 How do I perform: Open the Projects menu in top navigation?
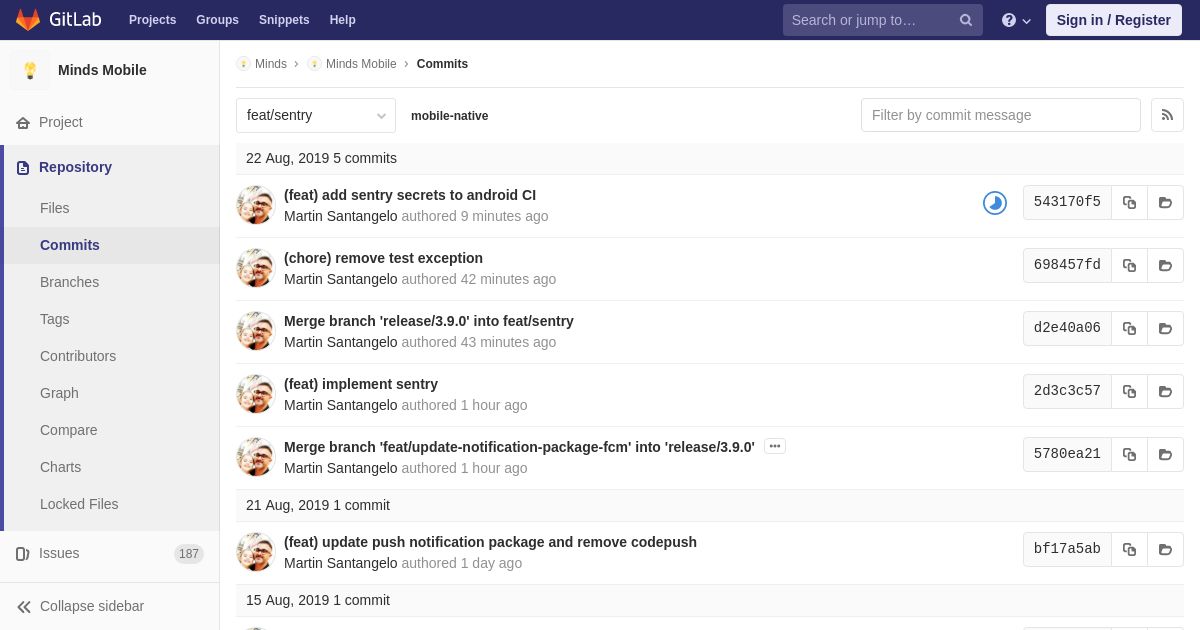[x=152, y=20]
